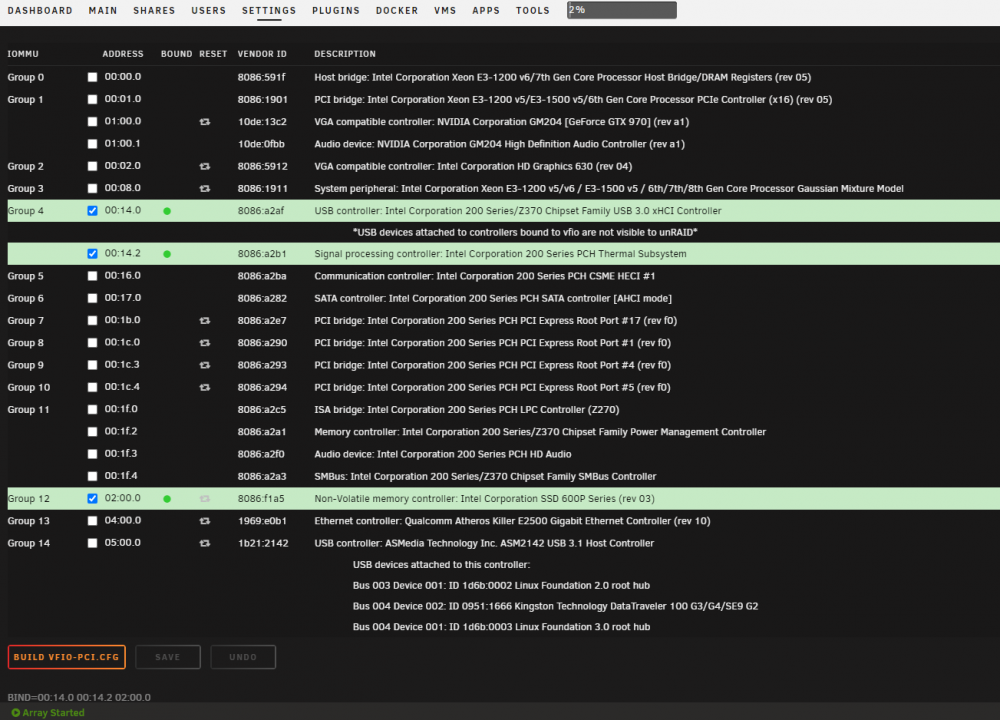Click green bound dot for 00:14.2
This screenshot has height=720, width=1000.
click(167, 254)
